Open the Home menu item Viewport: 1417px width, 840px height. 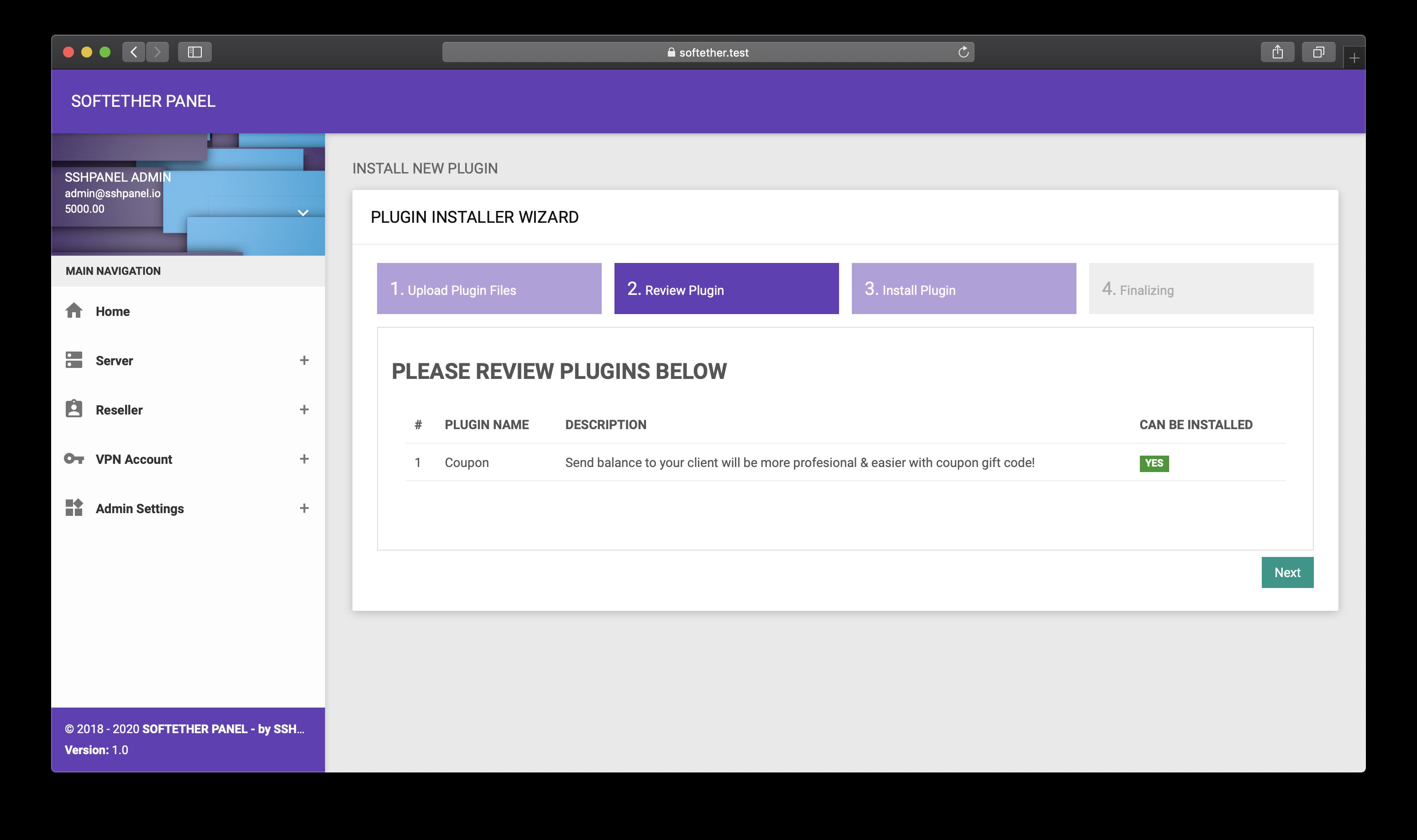[x=188, y=311]
